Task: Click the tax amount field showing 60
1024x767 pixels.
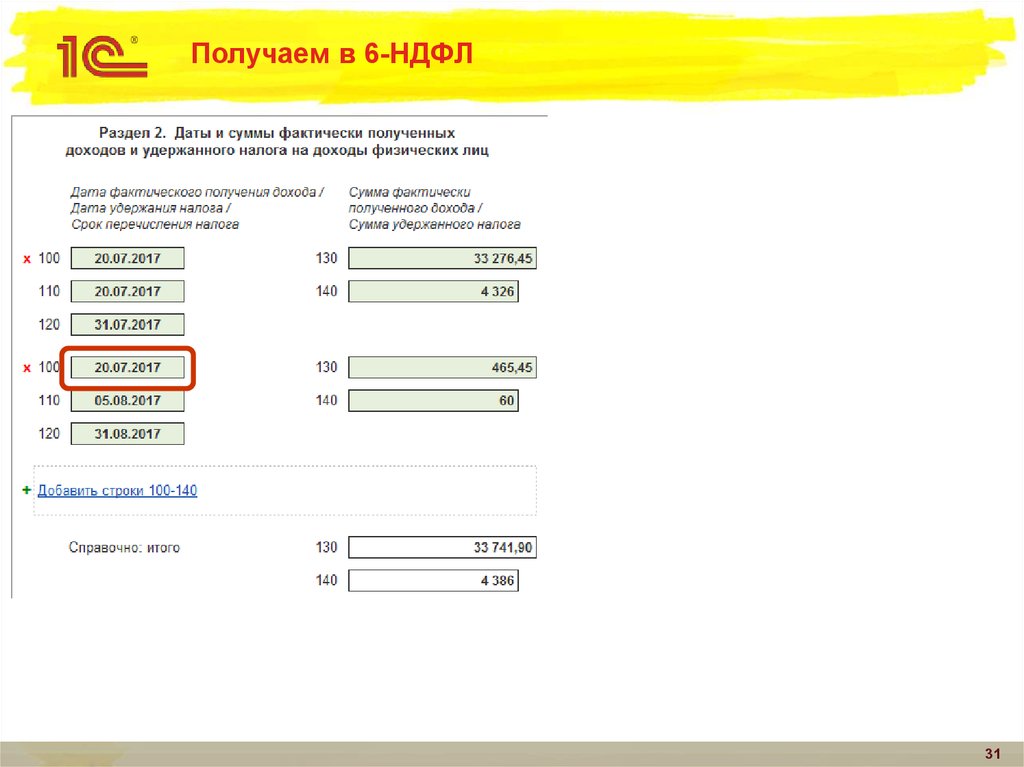Action: click(432, 400)
